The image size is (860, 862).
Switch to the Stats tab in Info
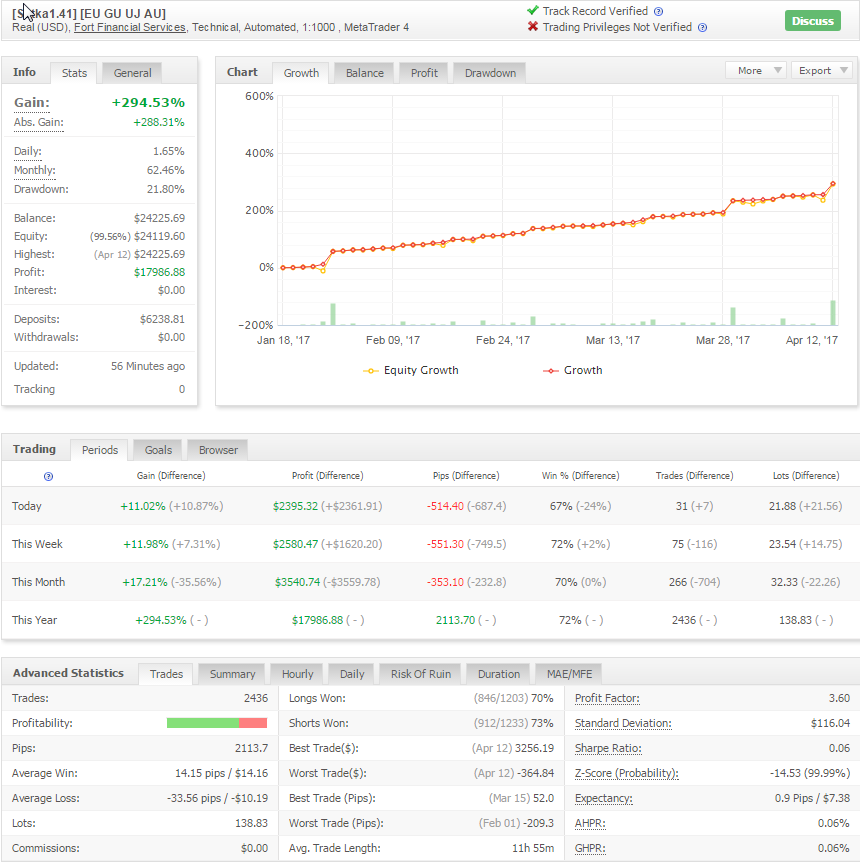point(74,73)
